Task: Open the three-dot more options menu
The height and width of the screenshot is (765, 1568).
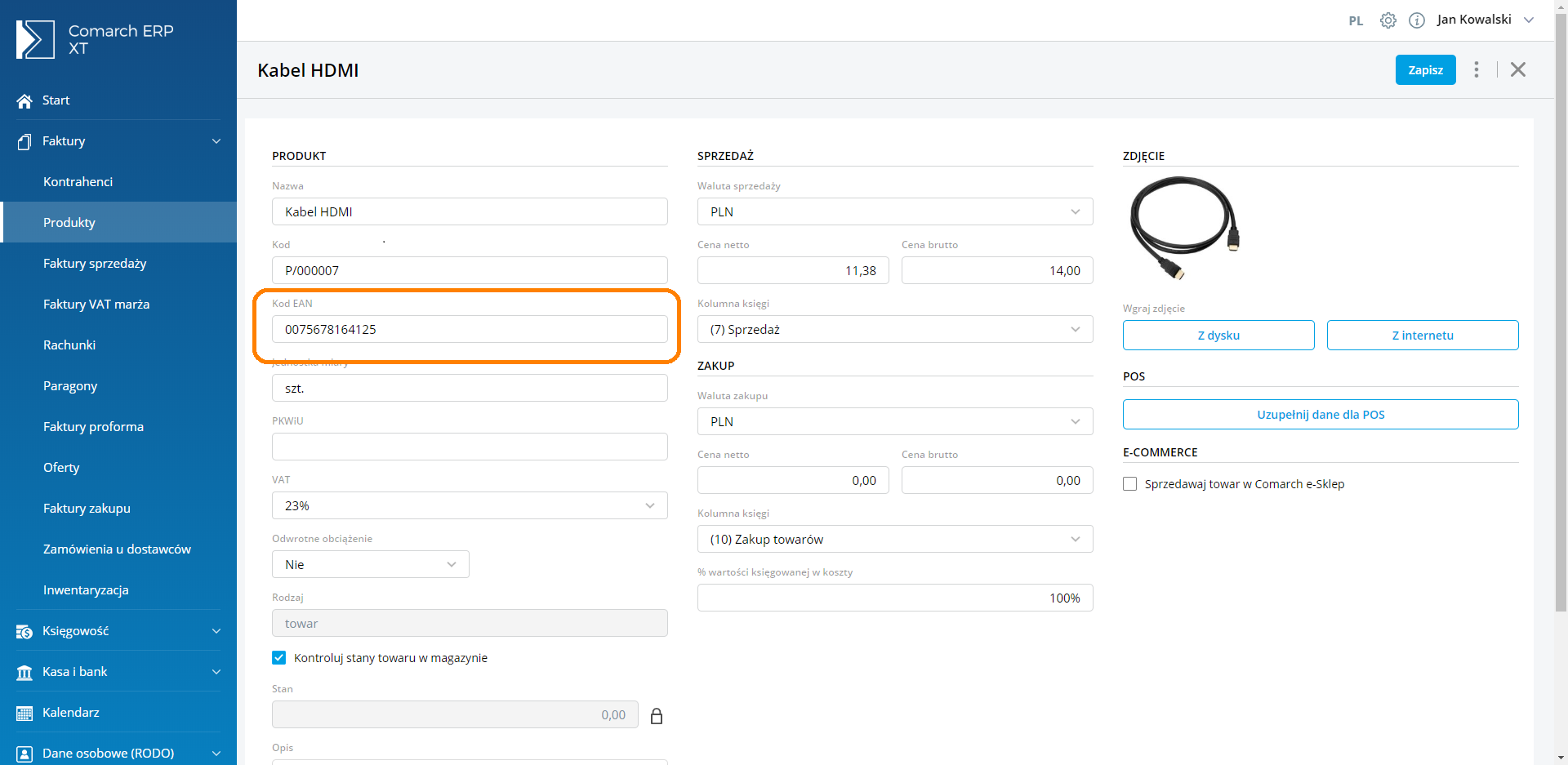Action: coord(1476,69)
